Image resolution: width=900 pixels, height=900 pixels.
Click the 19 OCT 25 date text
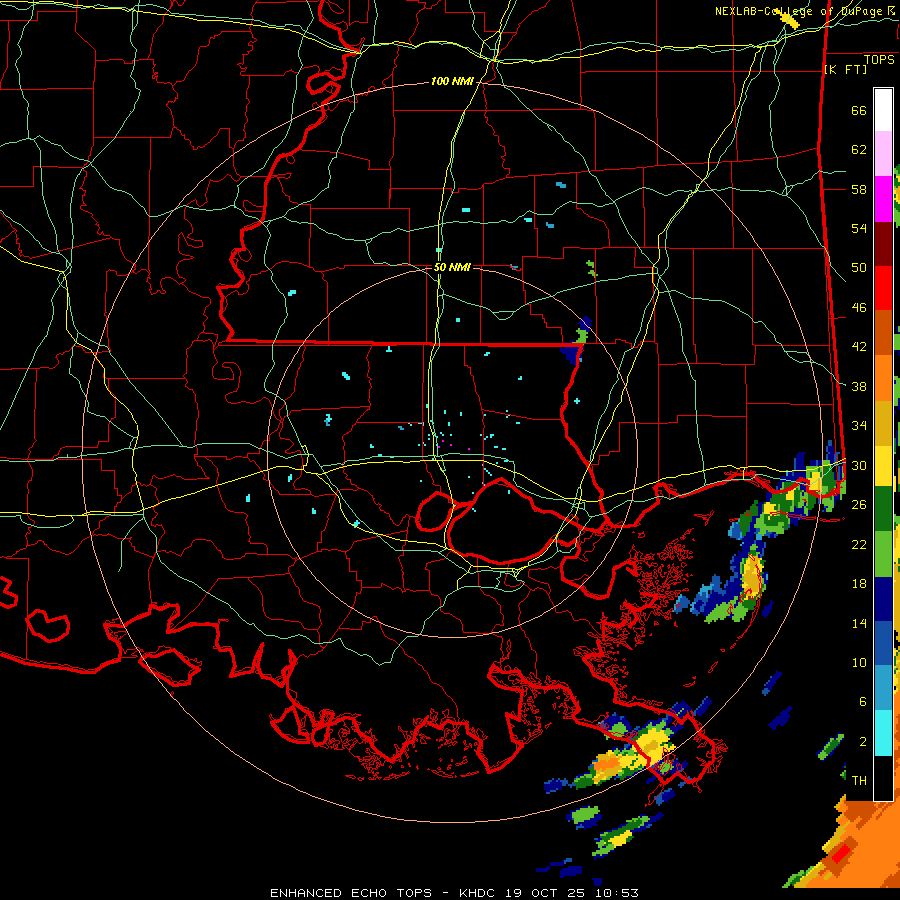[x=545, y=893]
